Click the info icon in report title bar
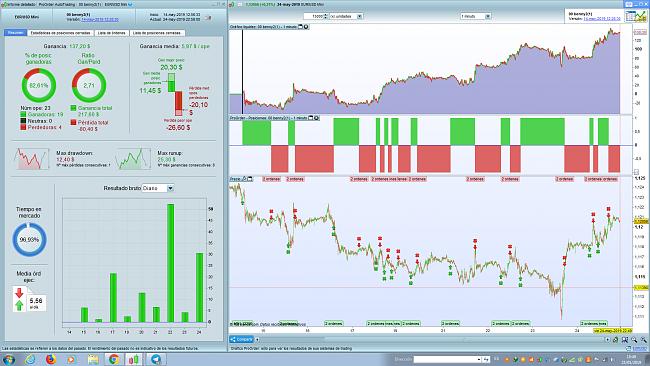The image size is (650, 366). pos(130,4)
